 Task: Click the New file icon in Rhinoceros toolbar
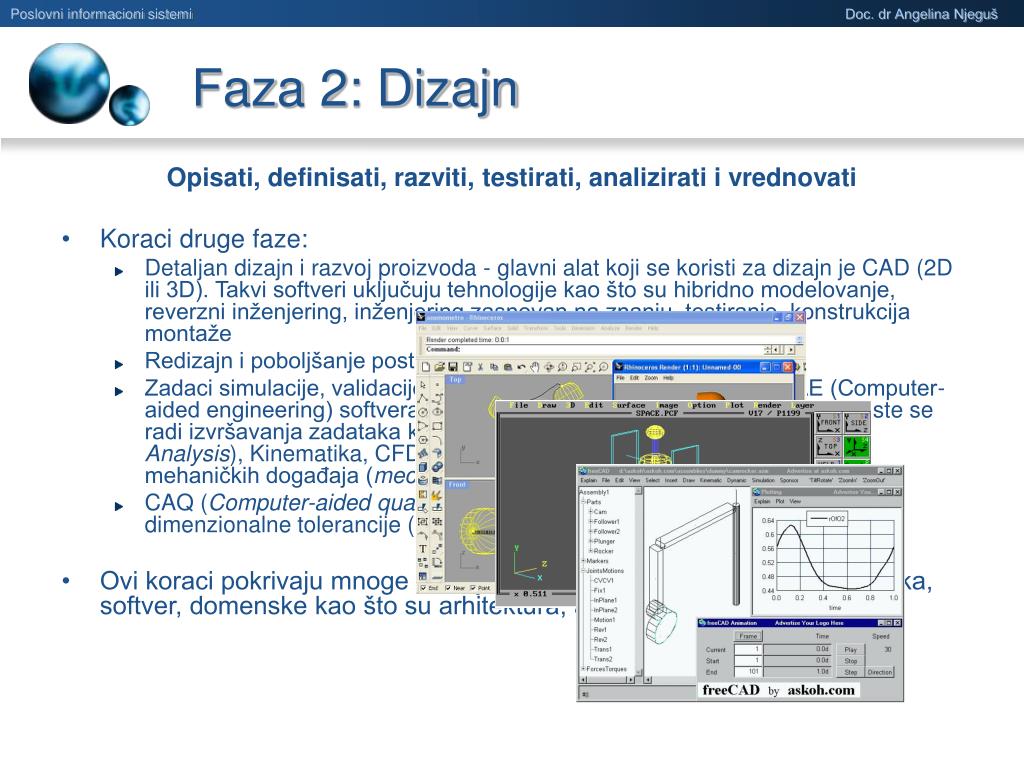coord(426,367)
